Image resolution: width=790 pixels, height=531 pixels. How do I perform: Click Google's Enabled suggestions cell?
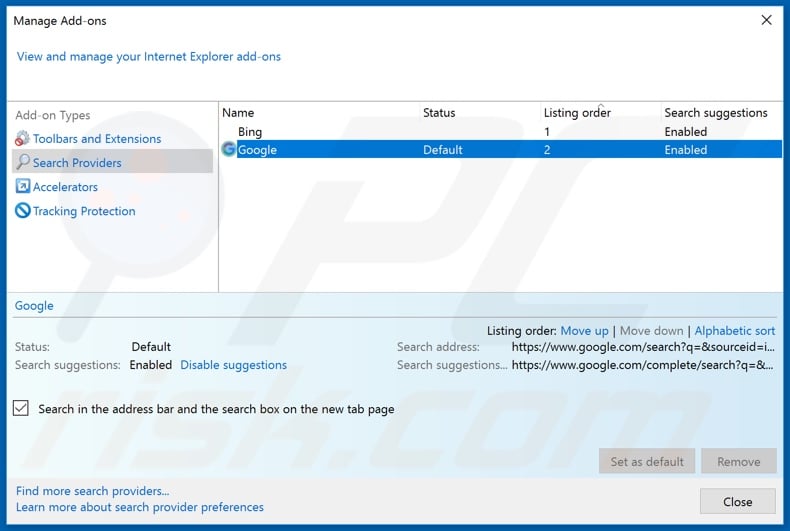point(685,150)
